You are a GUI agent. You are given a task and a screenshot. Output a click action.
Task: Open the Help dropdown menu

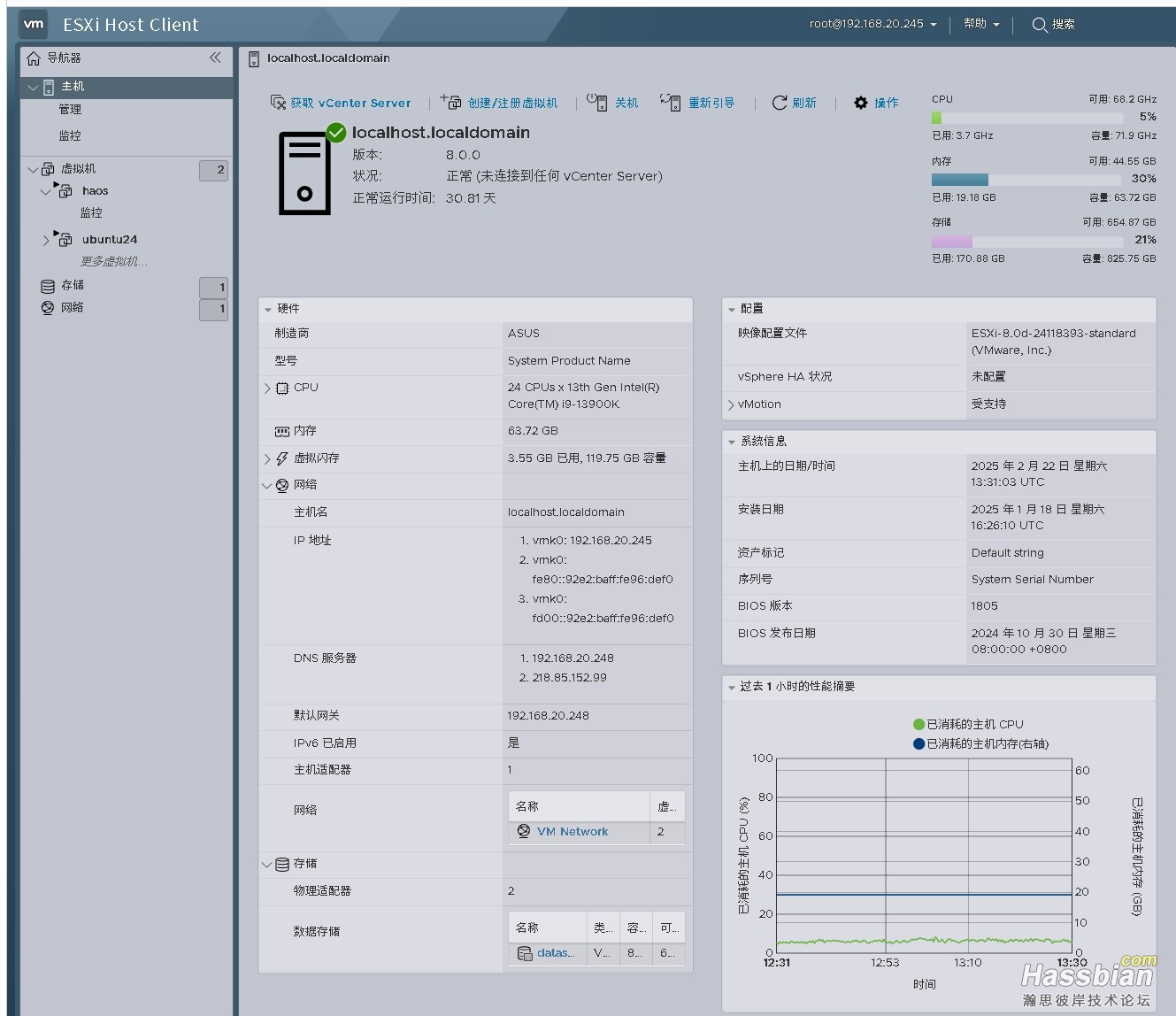981,24
